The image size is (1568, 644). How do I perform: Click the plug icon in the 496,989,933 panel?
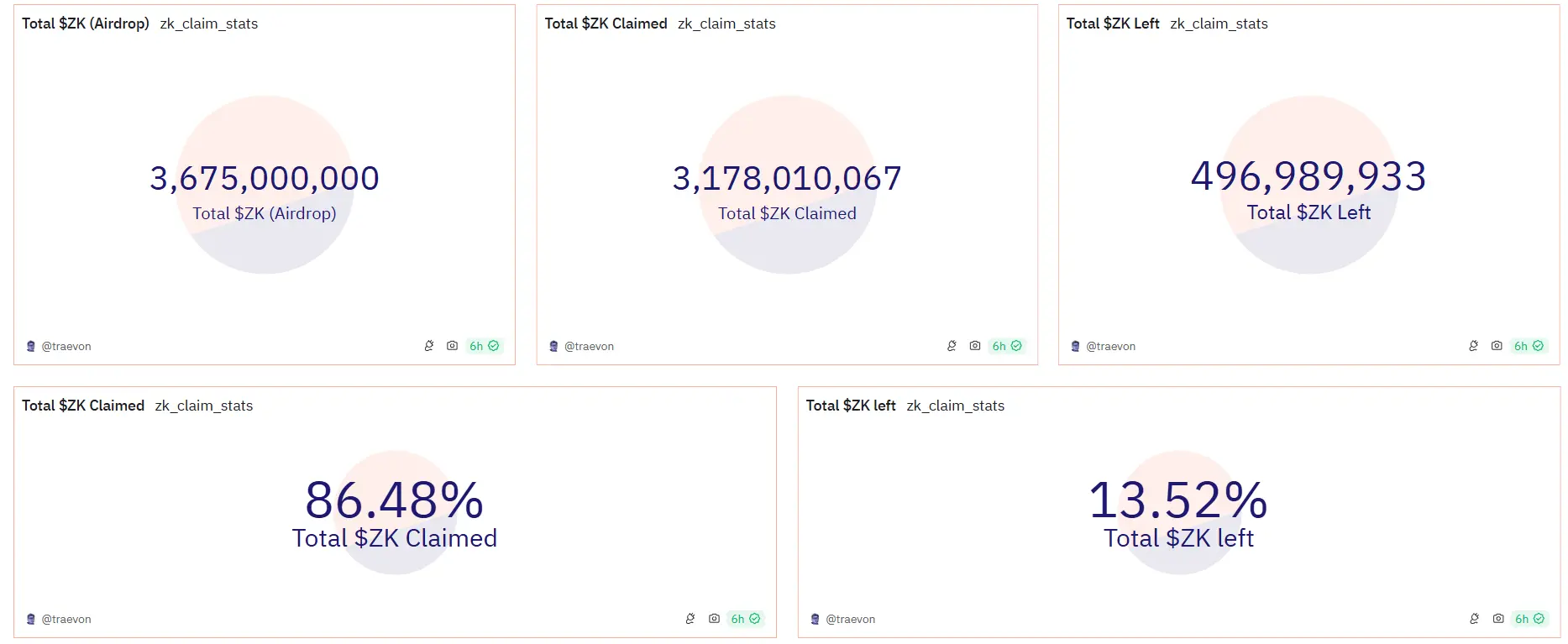point(1473,346)
